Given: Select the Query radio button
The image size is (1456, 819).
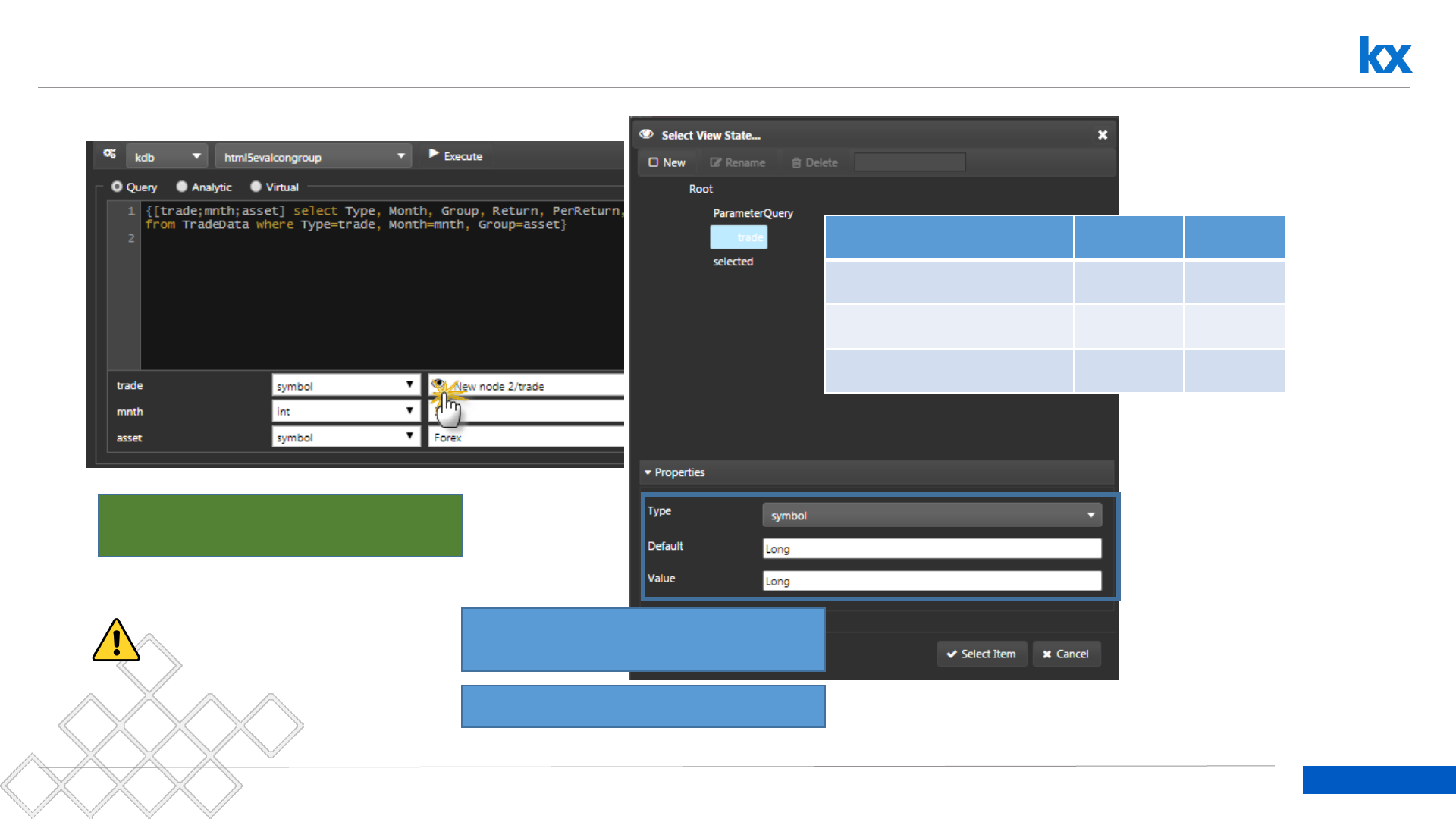Looking at the screenshot, I should (x=117, y=187).
